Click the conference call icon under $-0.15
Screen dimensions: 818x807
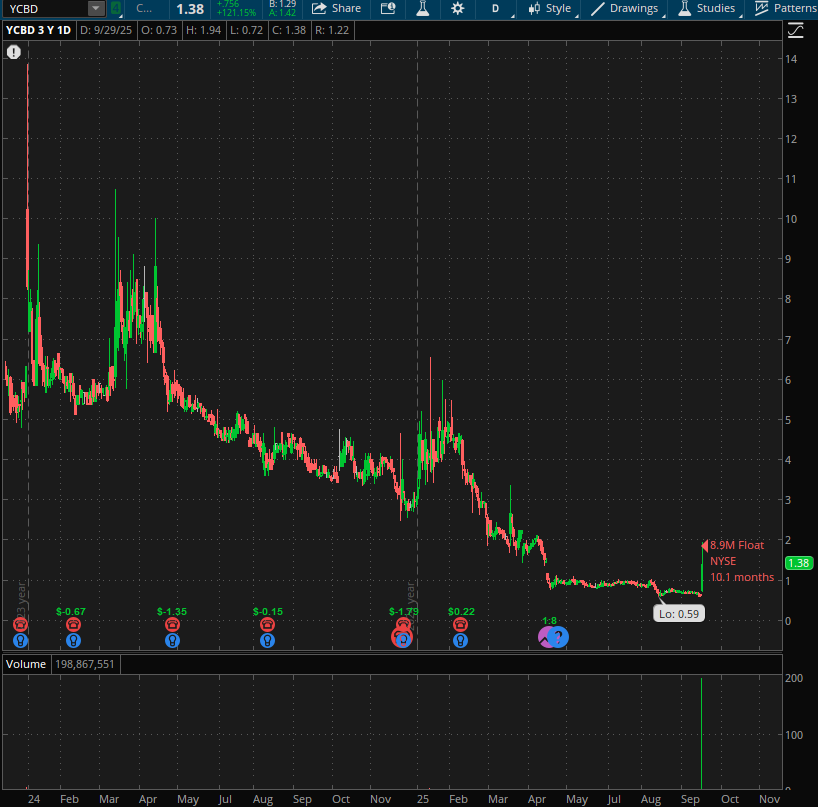[x=268, y=624]
